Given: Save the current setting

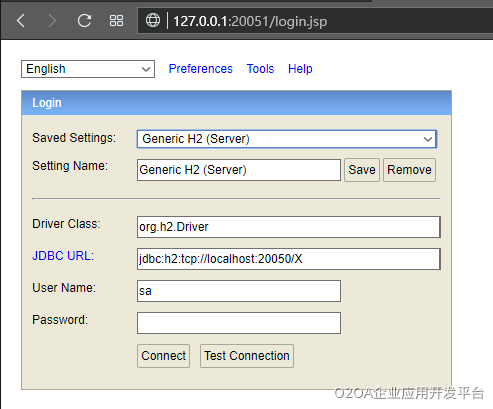Looking at the screenshot, I should point(362,170).
